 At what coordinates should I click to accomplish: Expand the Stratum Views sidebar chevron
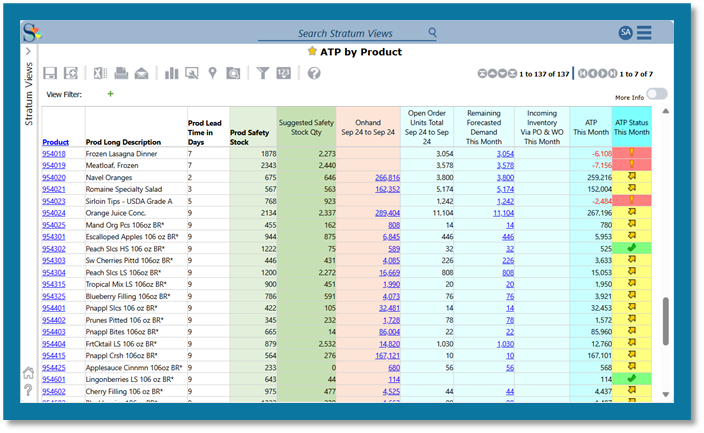pyautogui.click(x=28, y=51)
